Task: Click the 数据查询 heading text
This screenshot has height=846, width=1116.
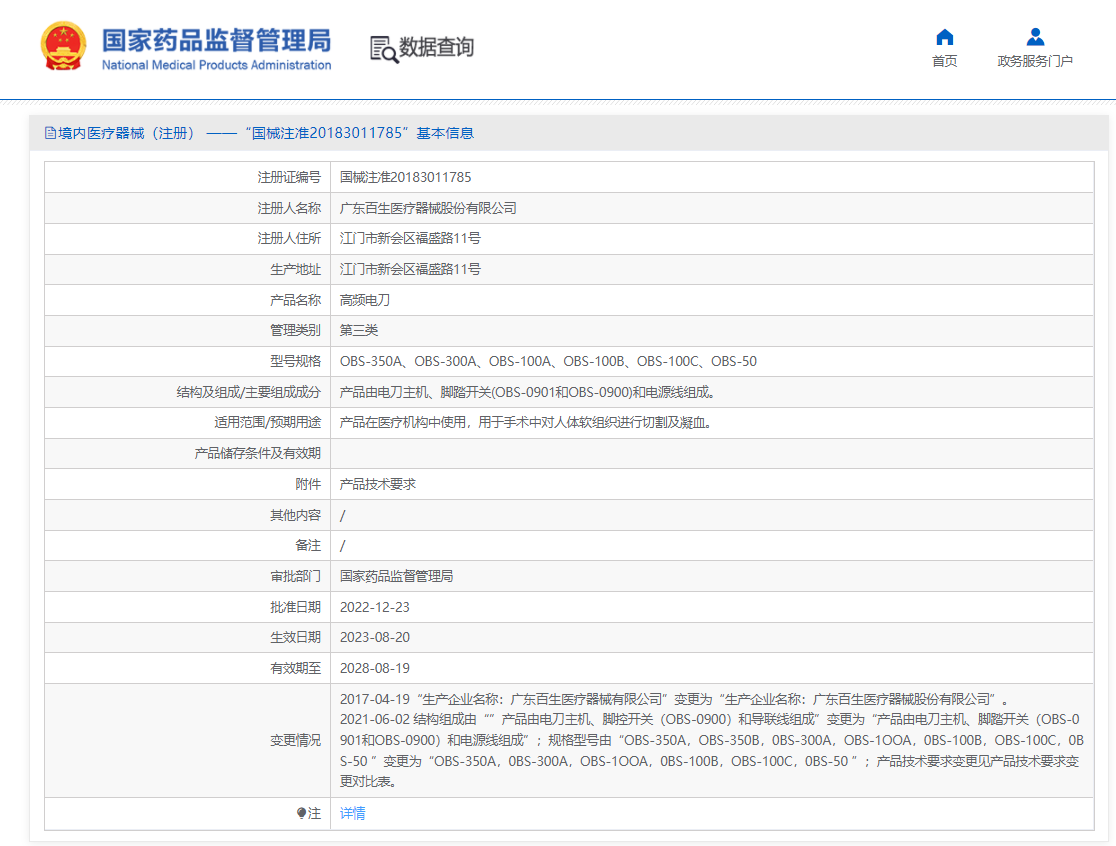Action: pos(436,48)
